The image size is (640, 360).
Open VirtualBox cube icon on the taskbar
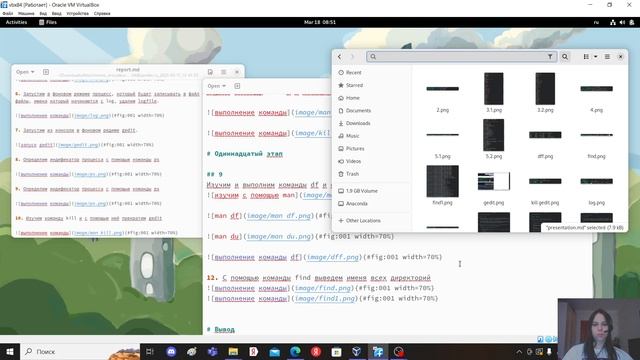tap(357, 351)
